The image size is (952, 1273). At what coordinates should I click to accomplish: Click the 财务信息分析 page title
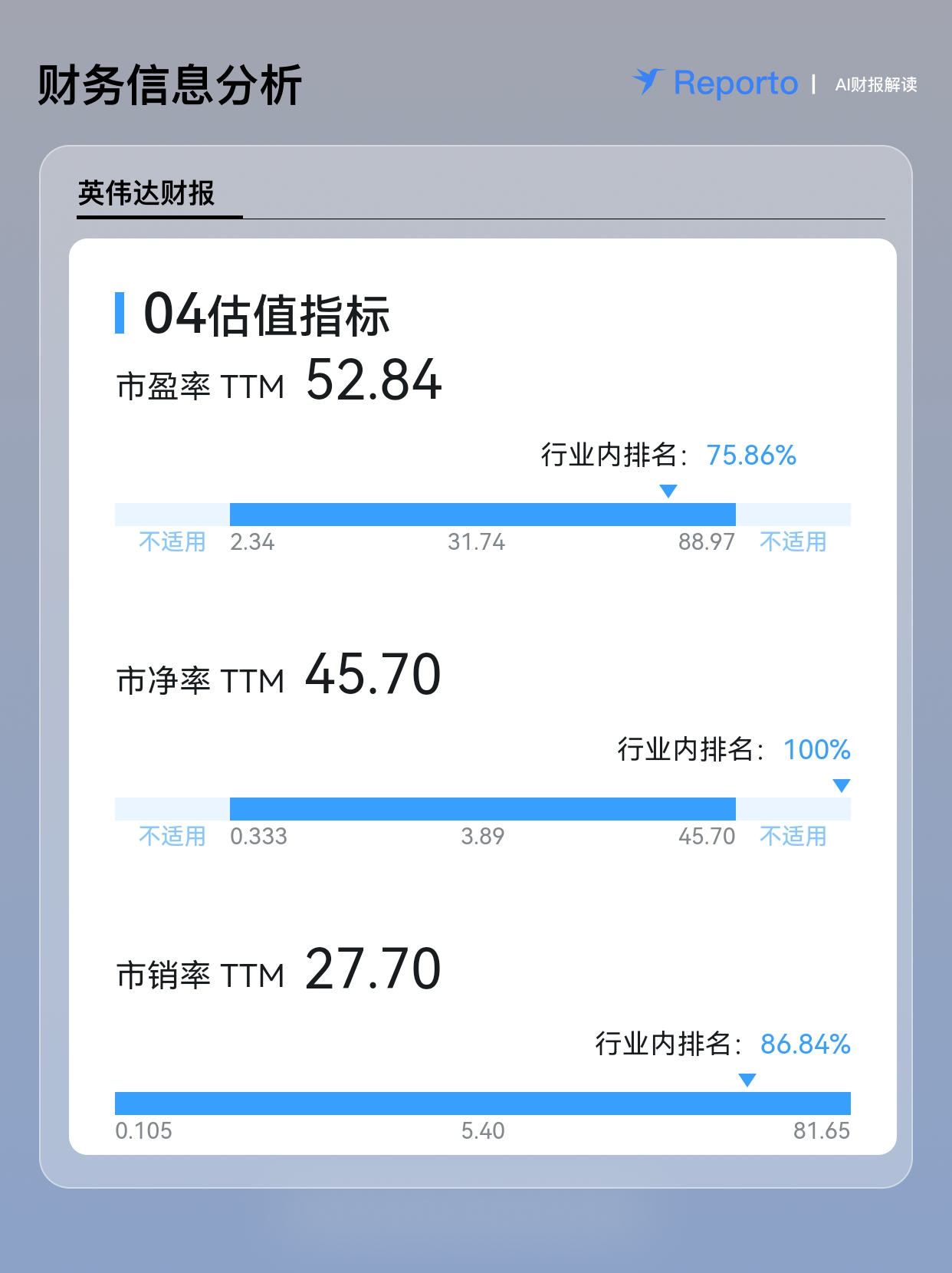pos(169,84)
